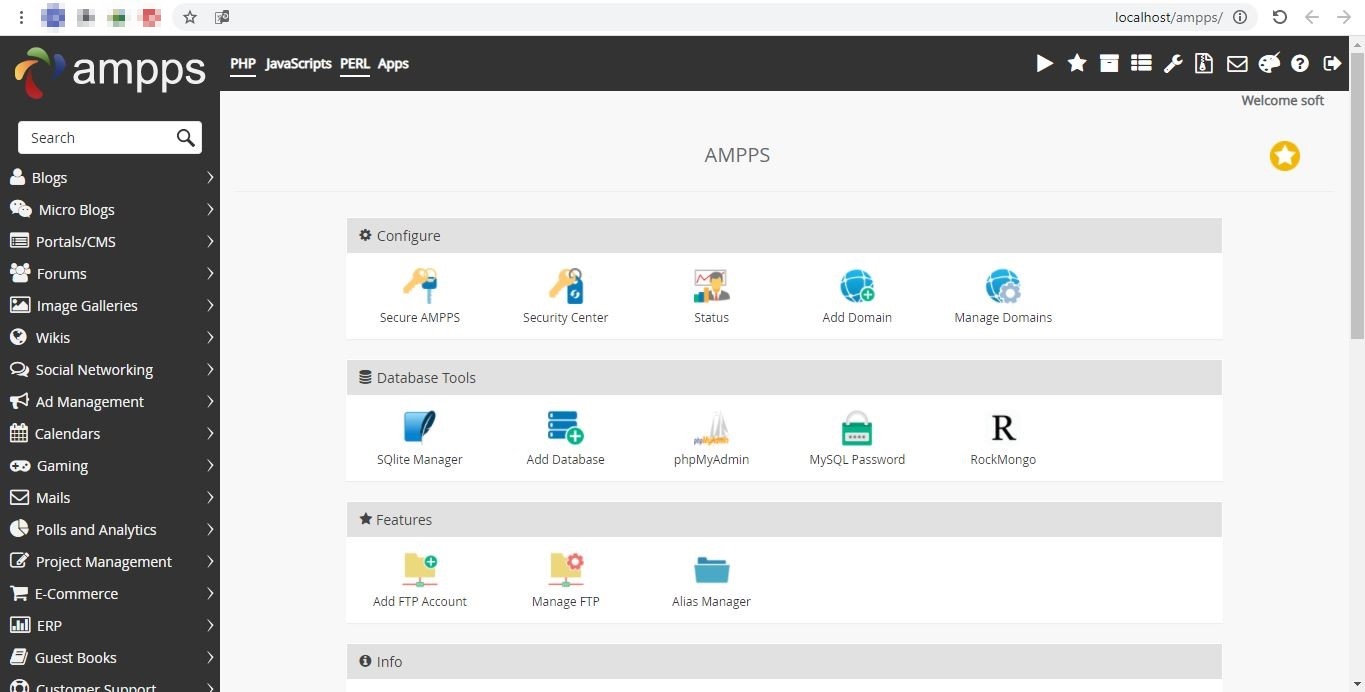
Task: Switch to the JavaScripts tab
Action: tap(298, 64)
